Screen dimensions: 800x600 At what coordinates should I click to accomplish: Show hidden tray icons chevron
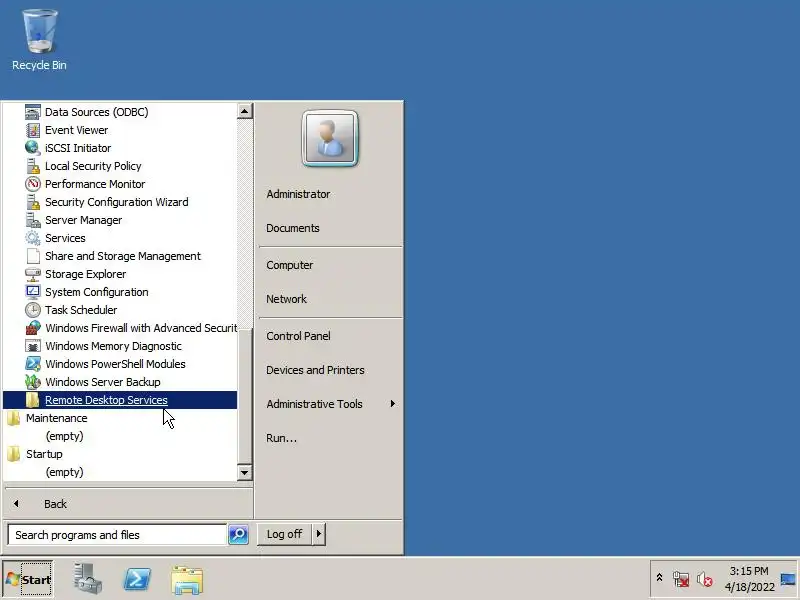(x=659, y=578)
